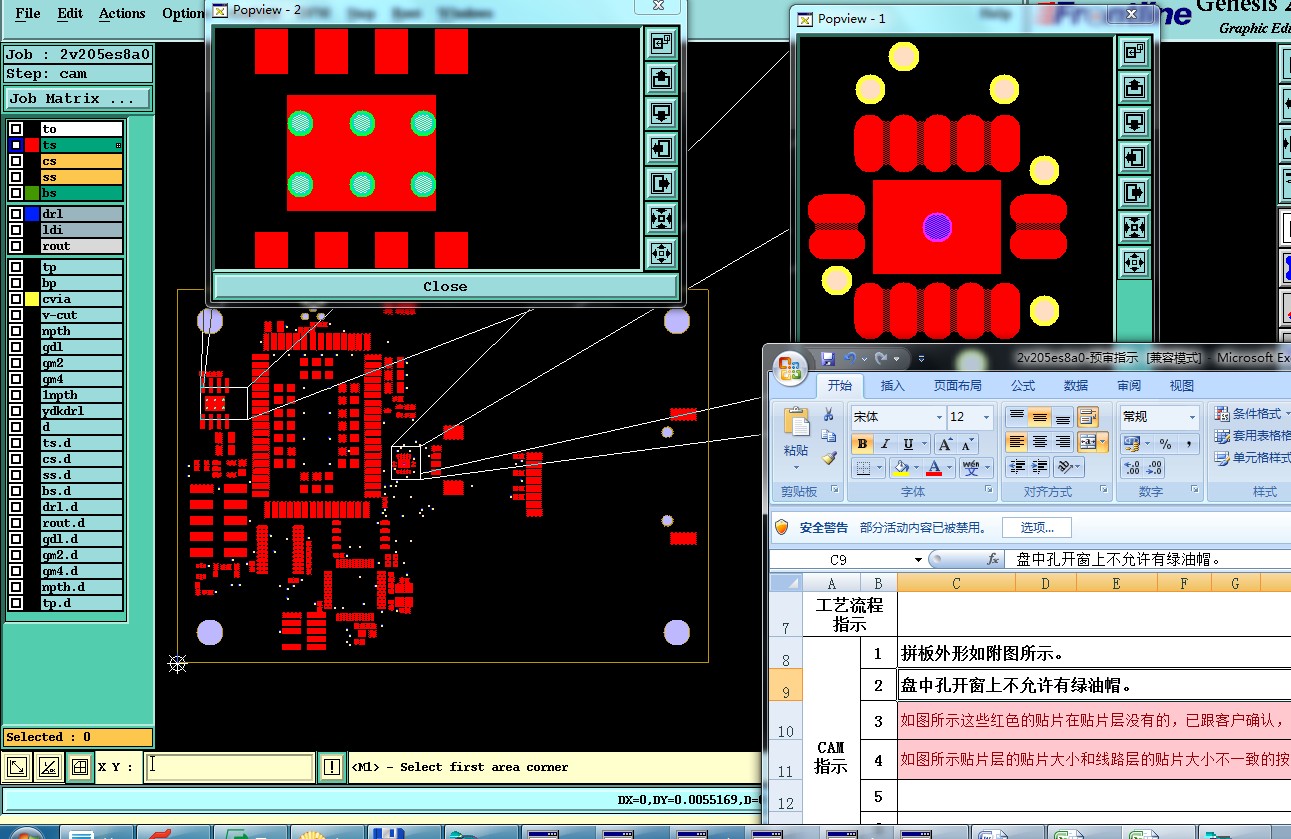Click the 条件格式 conditional formatting button

click(1250, 414)
